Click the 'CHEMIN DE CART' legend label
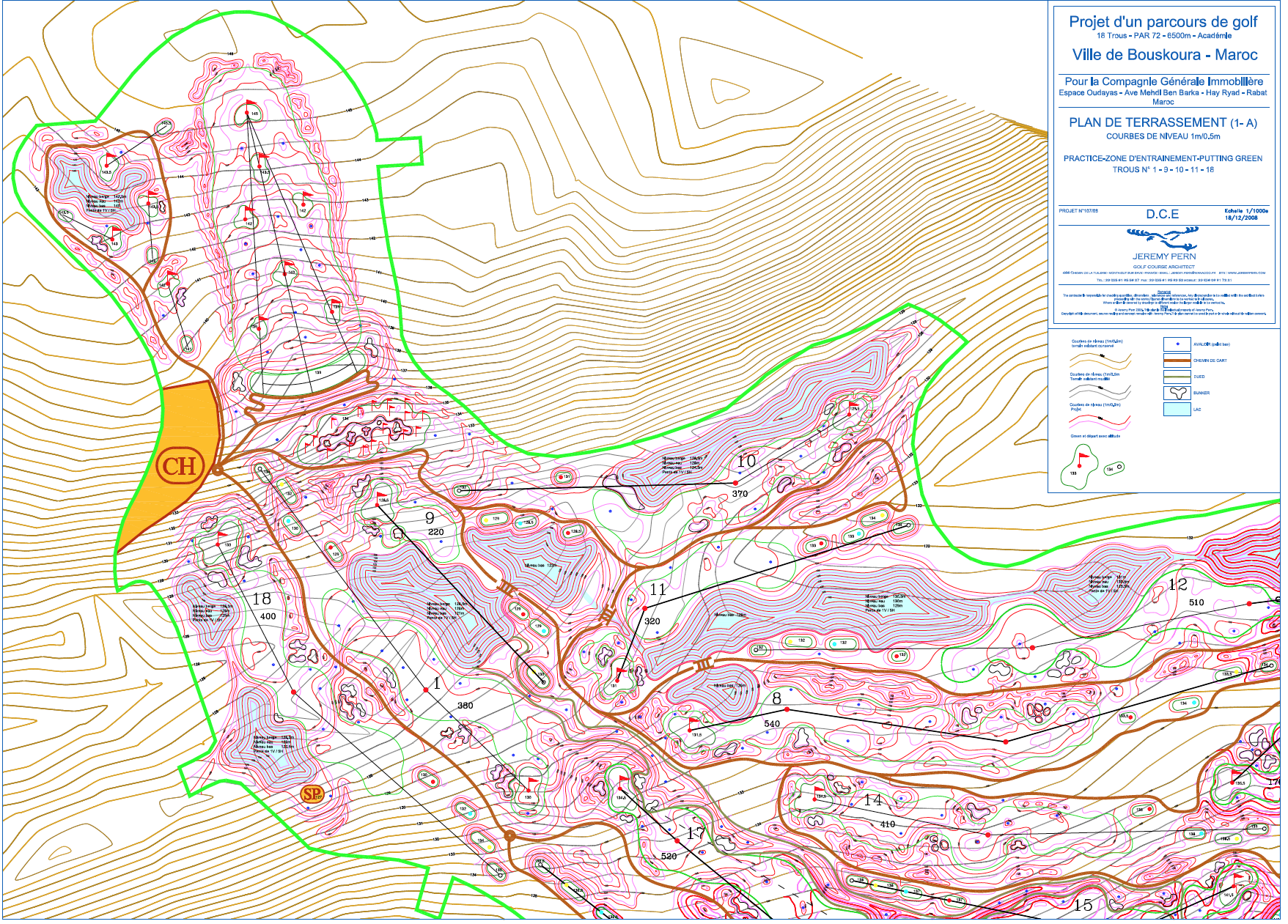This screenshot has width=1288, height=924. [x=1210, y=361]
